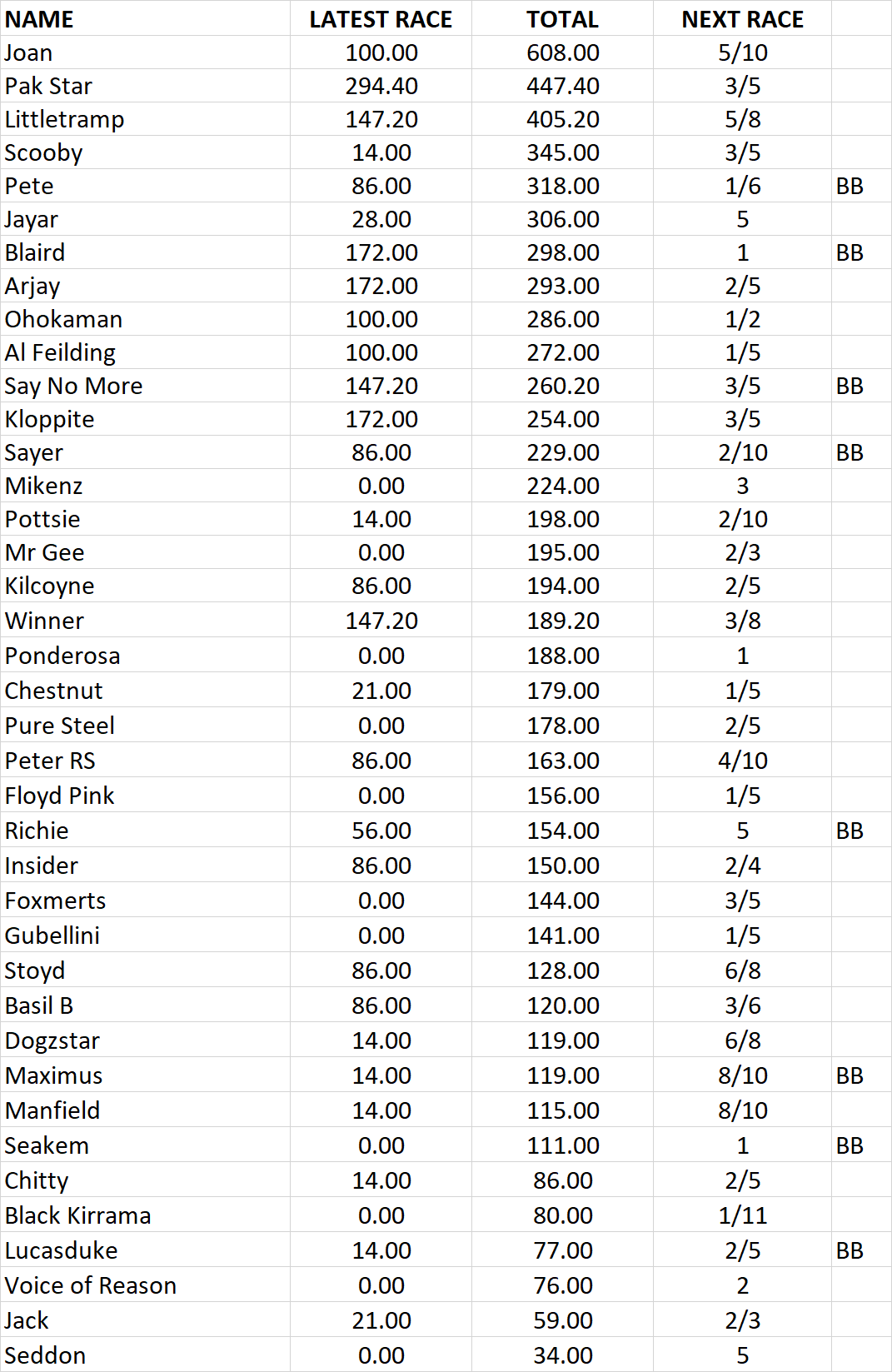The height and width of the screenshot is (1372, 892).
Task: Click the BB cell in Pete's row
Action: coord(861,186)
